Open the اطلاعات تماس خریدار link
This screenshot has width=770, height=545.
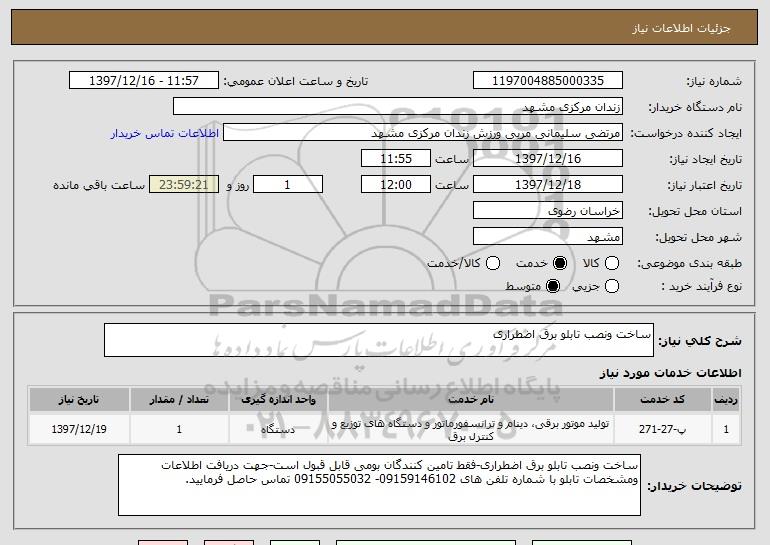165,134
